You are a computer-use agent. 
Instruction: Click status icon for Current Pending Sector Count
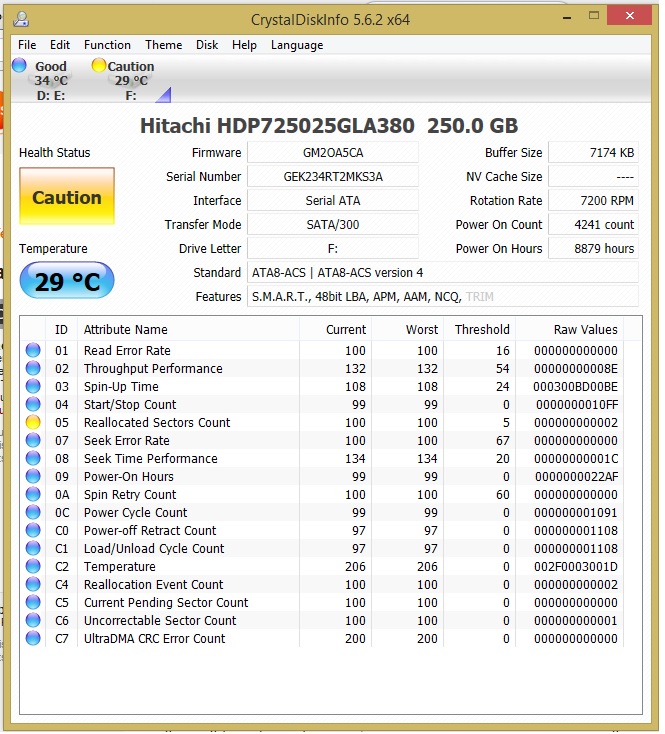33,603
